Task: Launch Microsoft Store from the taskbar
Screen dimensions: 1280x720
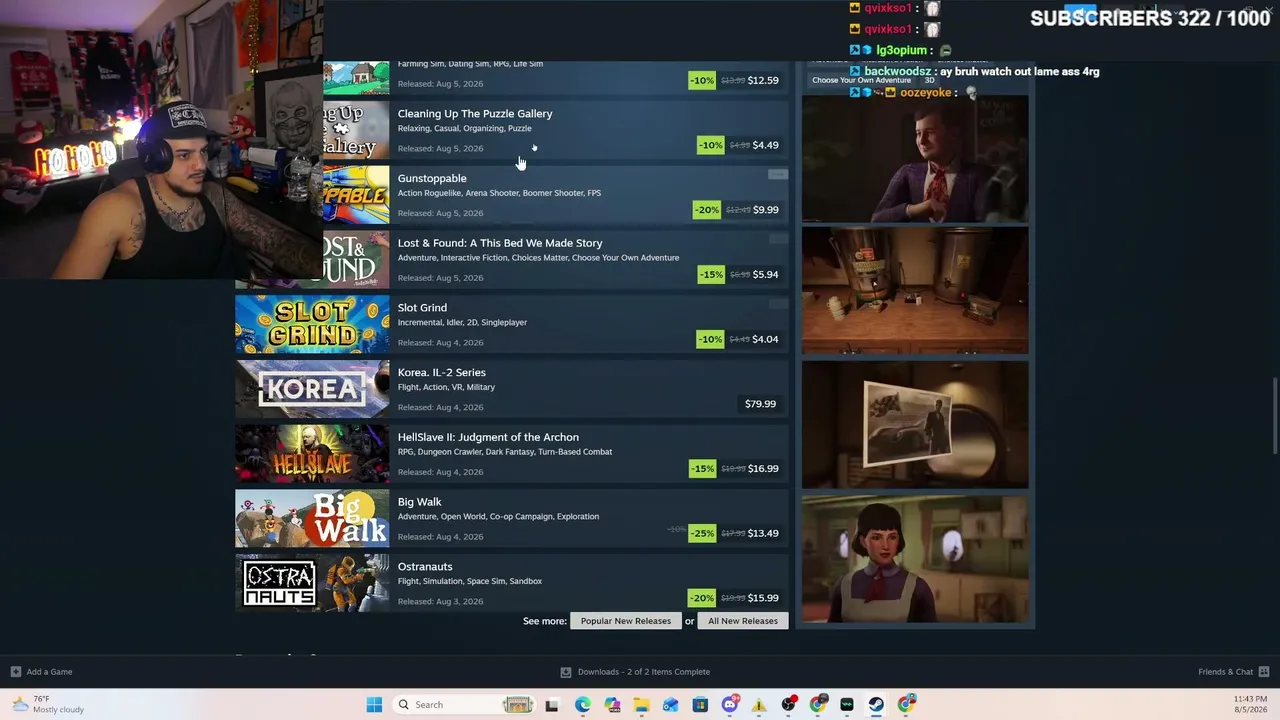Action: click(x=700, y=705)
